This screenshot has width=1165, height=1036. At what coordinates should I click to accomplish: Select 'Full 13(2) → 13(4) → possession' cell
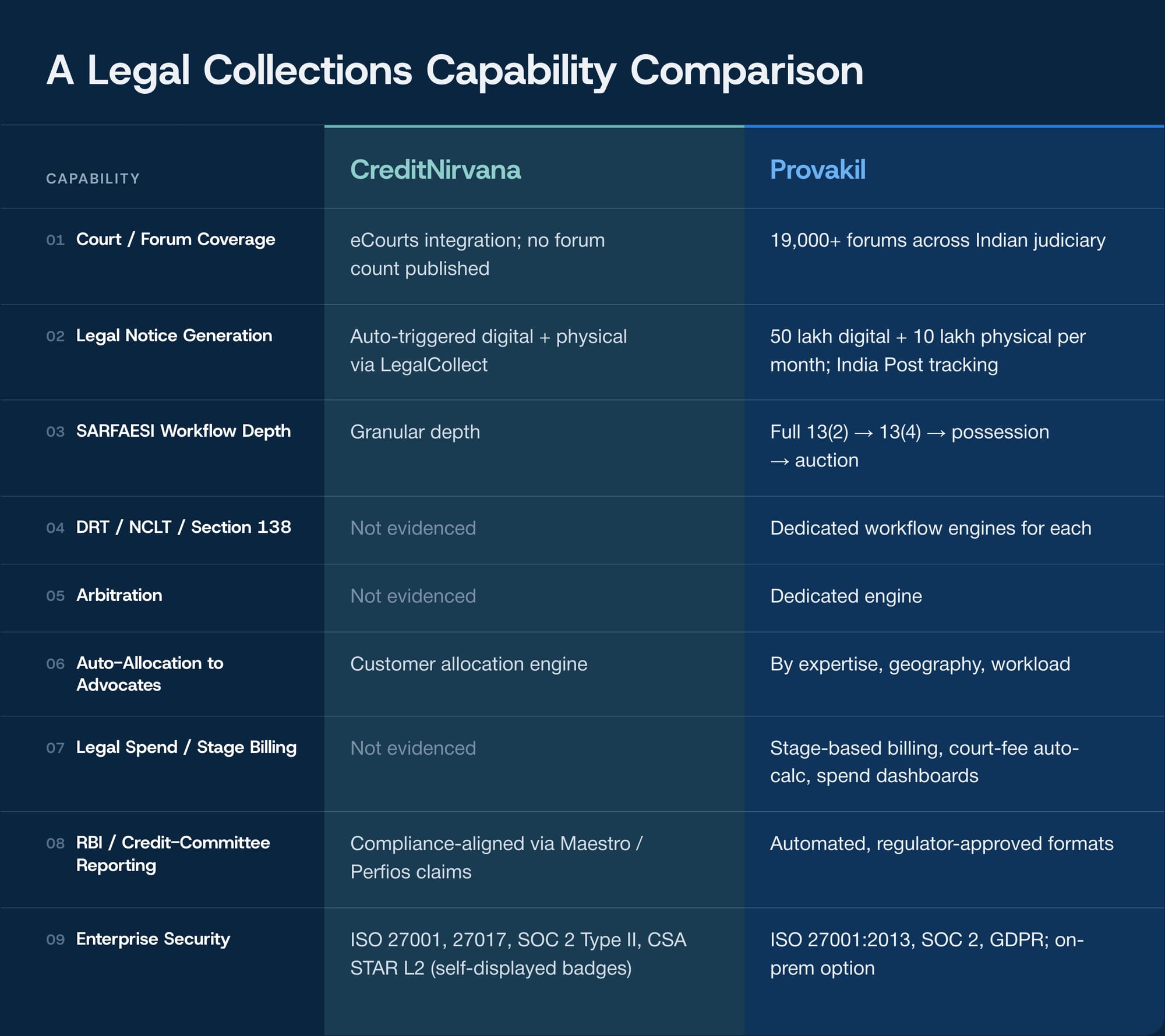[x=909, y=446]
